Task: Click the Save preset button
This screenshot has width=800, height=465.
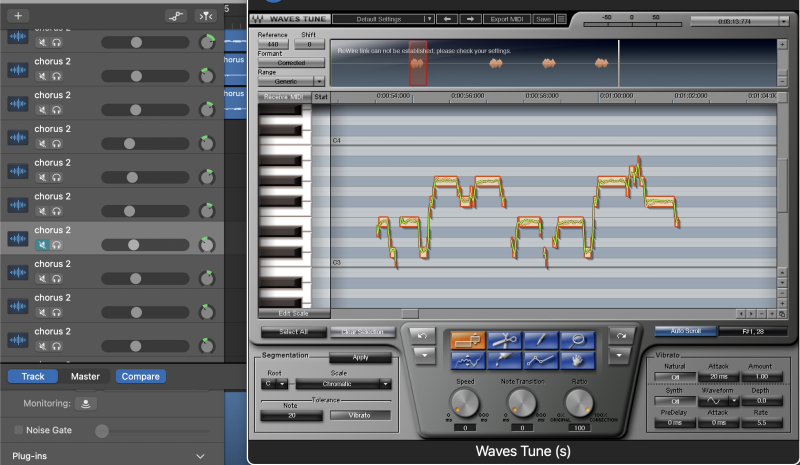Action: (543, 19)
